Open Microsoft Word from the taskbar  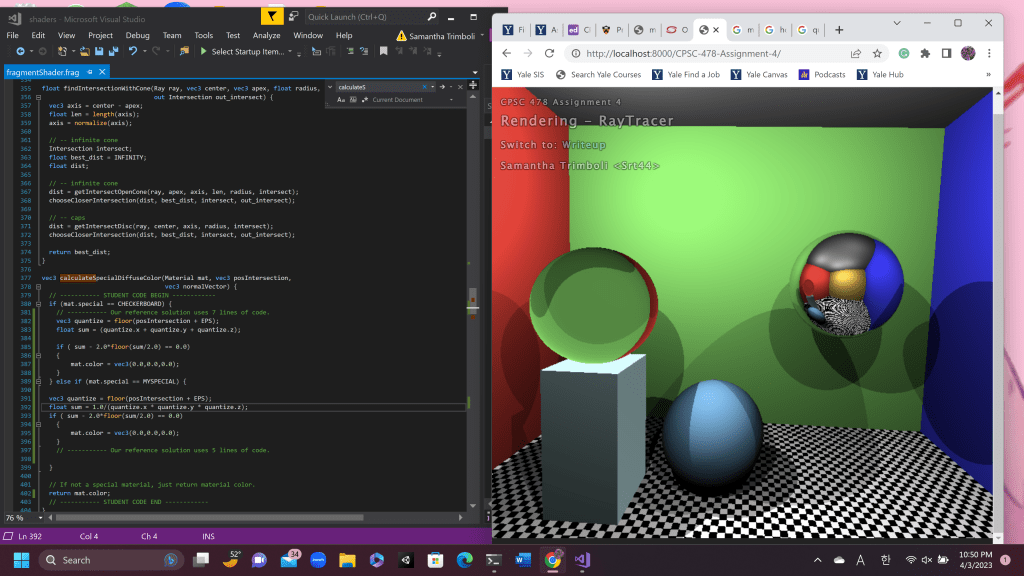click(x=523, y=559)
